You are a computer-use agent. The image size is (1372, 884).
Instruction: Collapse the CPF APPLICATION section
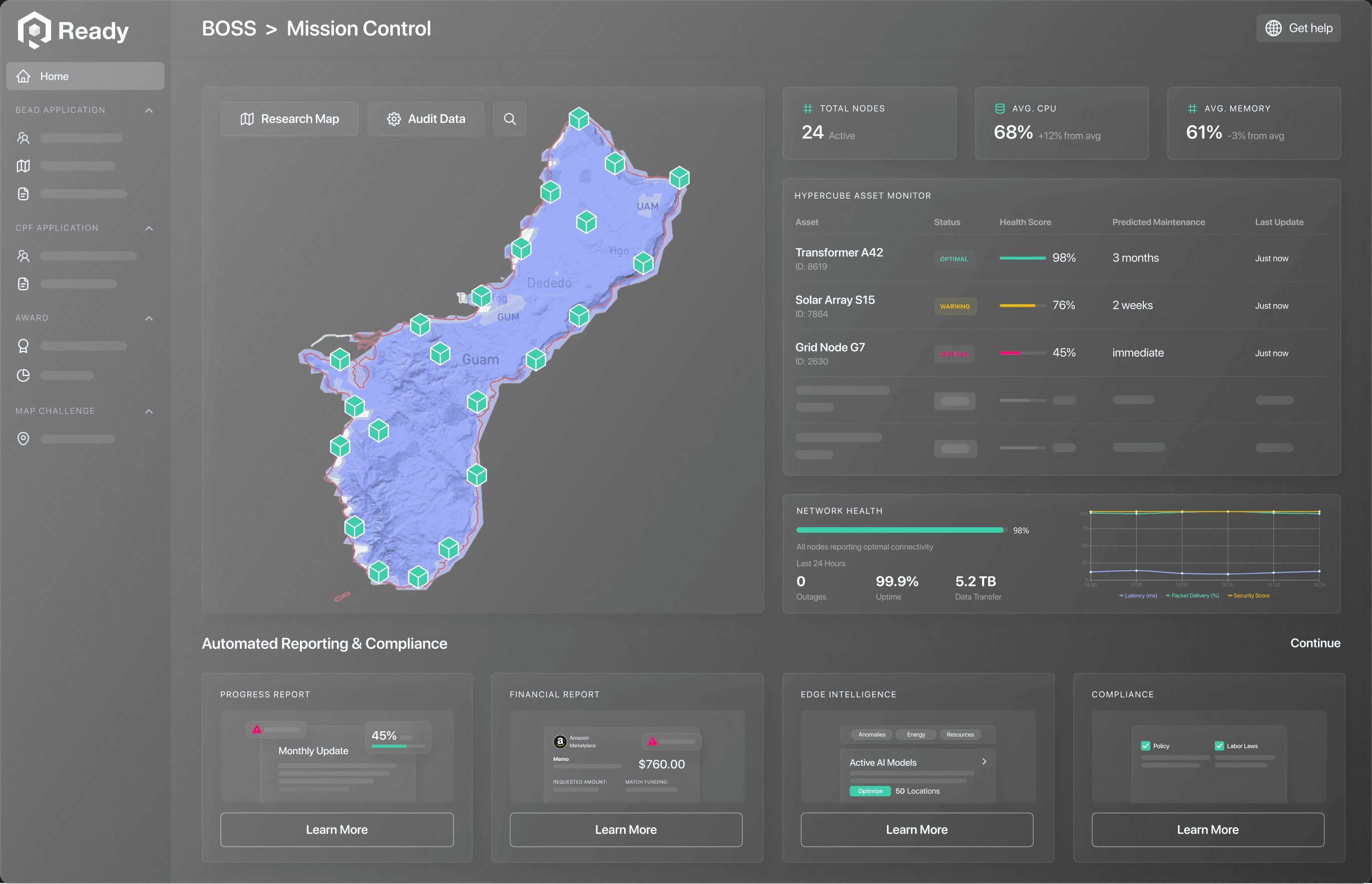[x=149, y=229]
